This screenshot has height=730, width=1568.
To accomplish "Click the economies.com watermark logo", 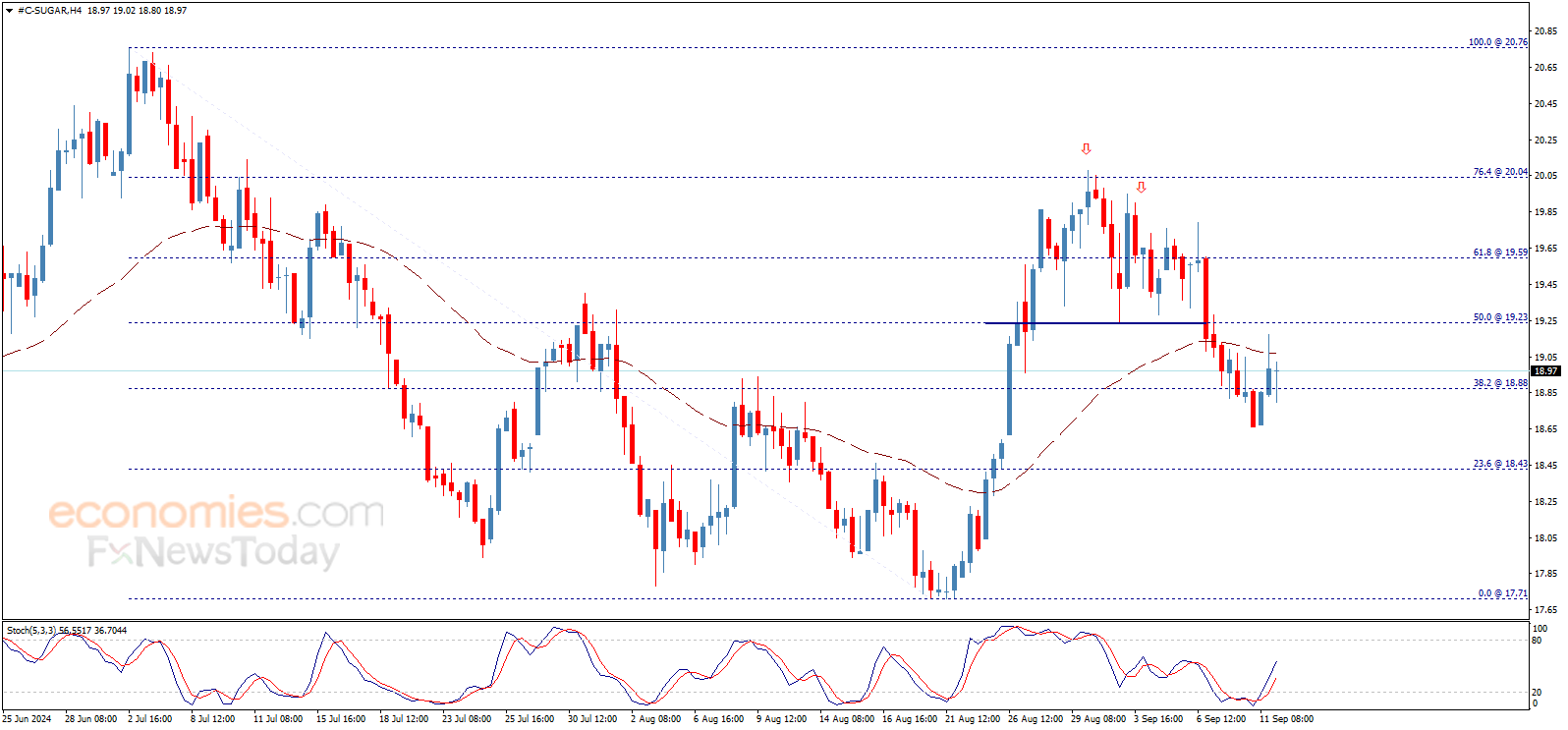I will [216, 512].
